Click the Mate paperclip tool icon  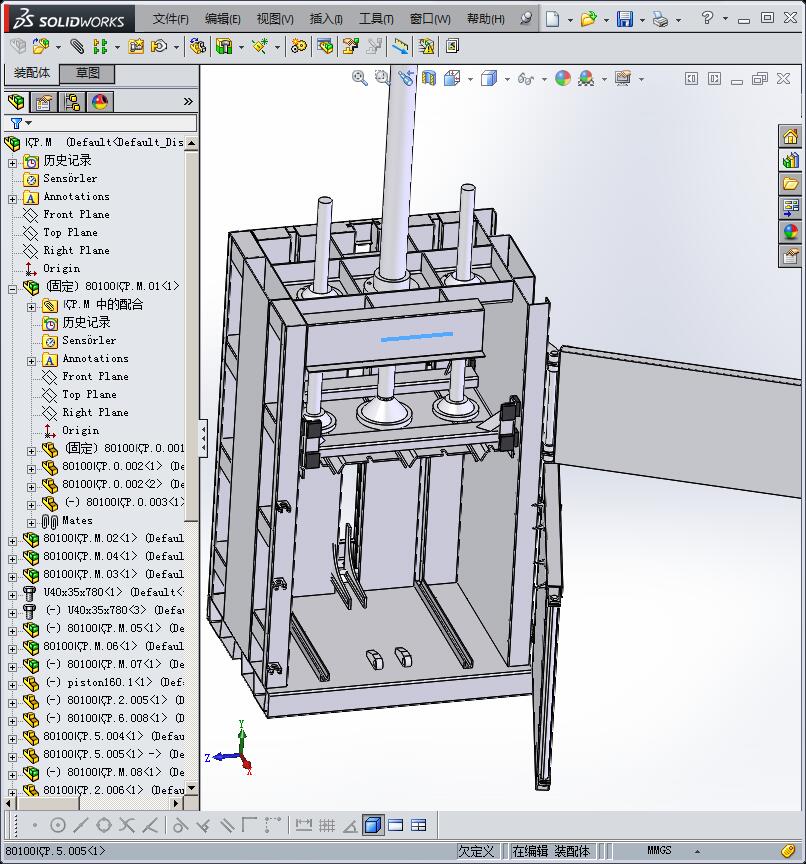[x=77, y=46]
